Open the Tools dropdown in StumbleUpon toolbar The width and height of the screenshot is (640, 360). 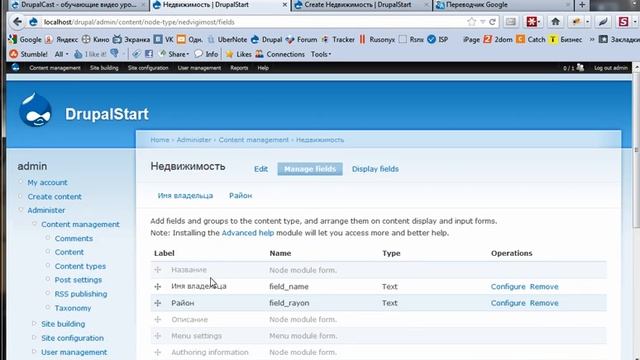[321, 54]
